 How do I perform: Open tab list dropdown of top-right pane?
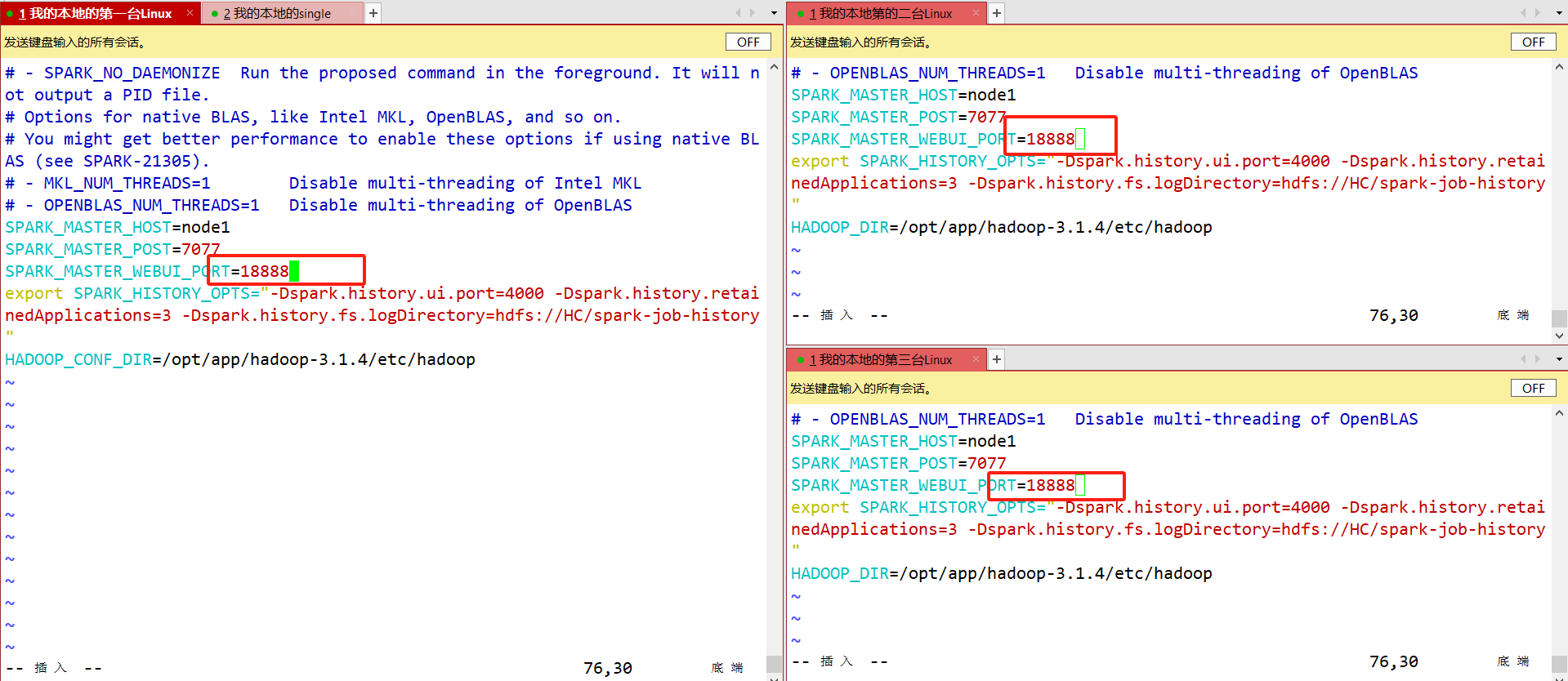1559,13
